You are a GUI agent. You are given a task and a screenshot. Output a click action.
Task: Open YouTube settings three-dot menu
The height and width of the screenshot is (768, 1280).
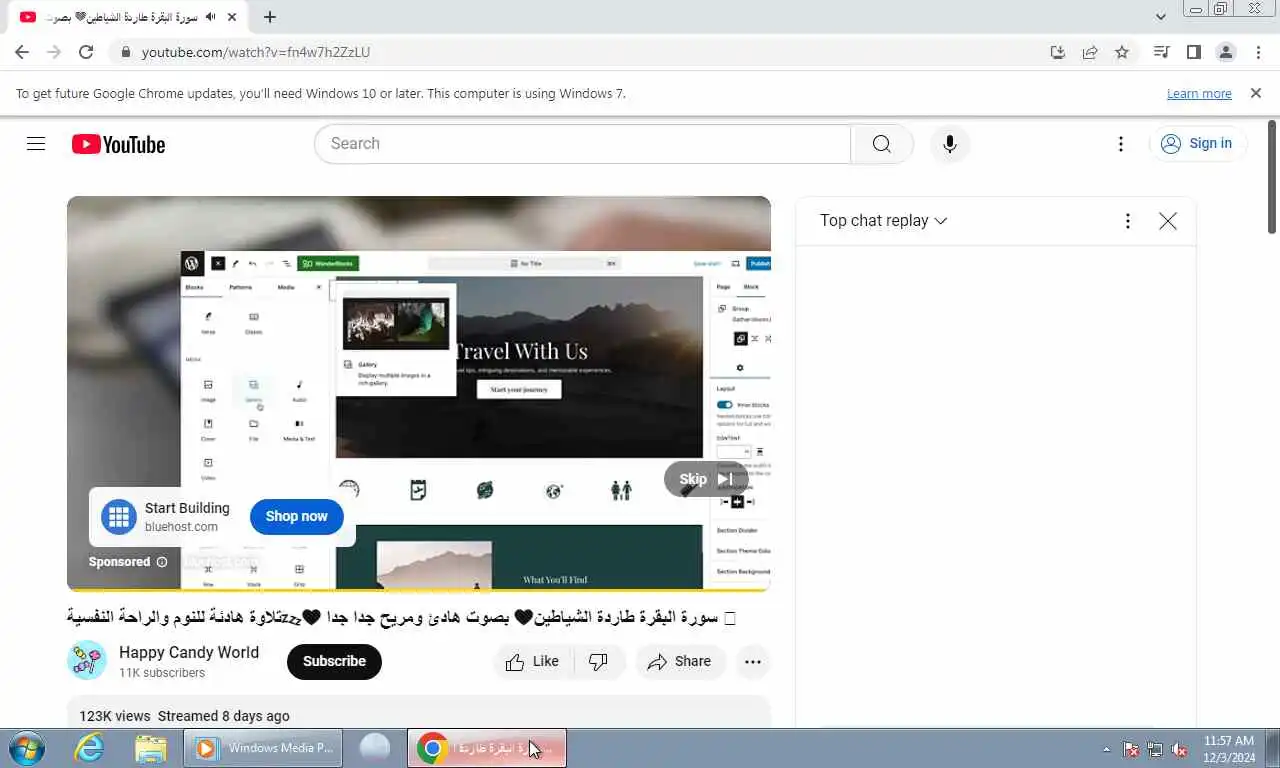tap(1121, 144)
